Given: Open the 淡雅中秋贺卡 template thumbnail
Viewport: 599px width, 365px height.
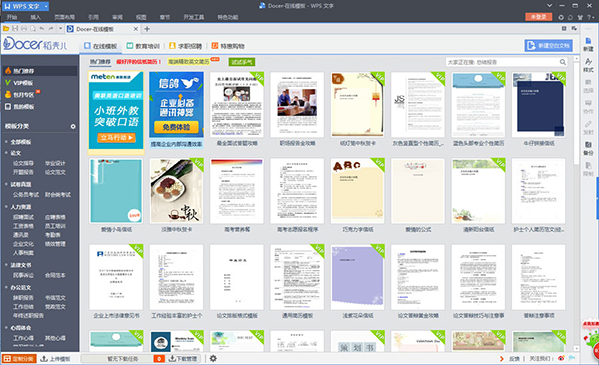Looking at the screenshot, I should click(x=176, y=191).
